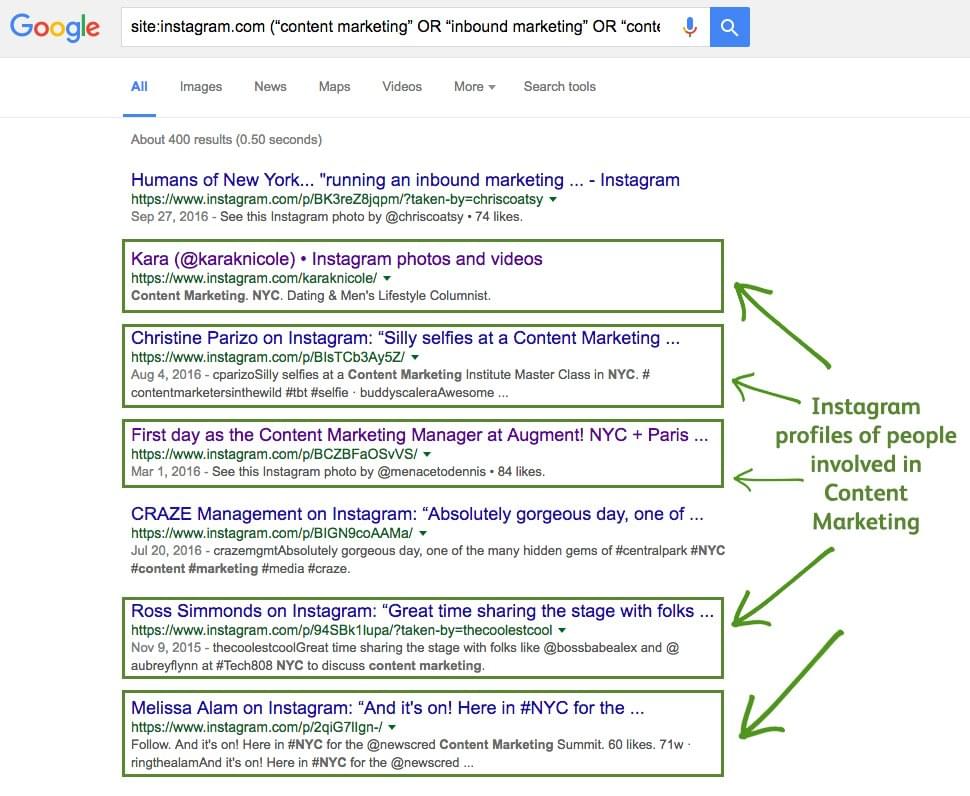Image resolution: width=970 pixels, height=796 pixels.
Task: Open CRAZE Management on Instagram result
Action: [x=417, y=514]
